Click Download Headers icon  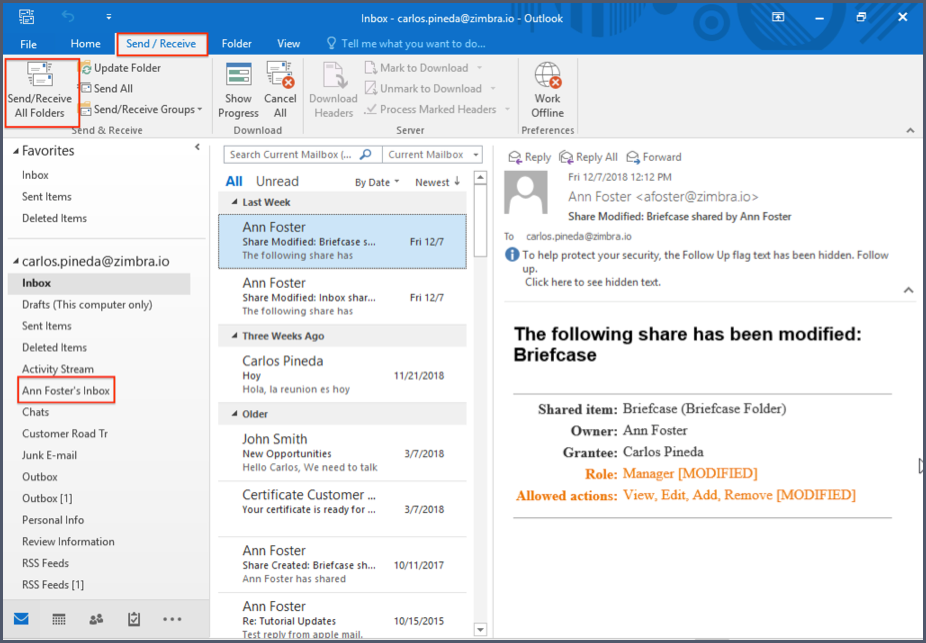point(334,75)
